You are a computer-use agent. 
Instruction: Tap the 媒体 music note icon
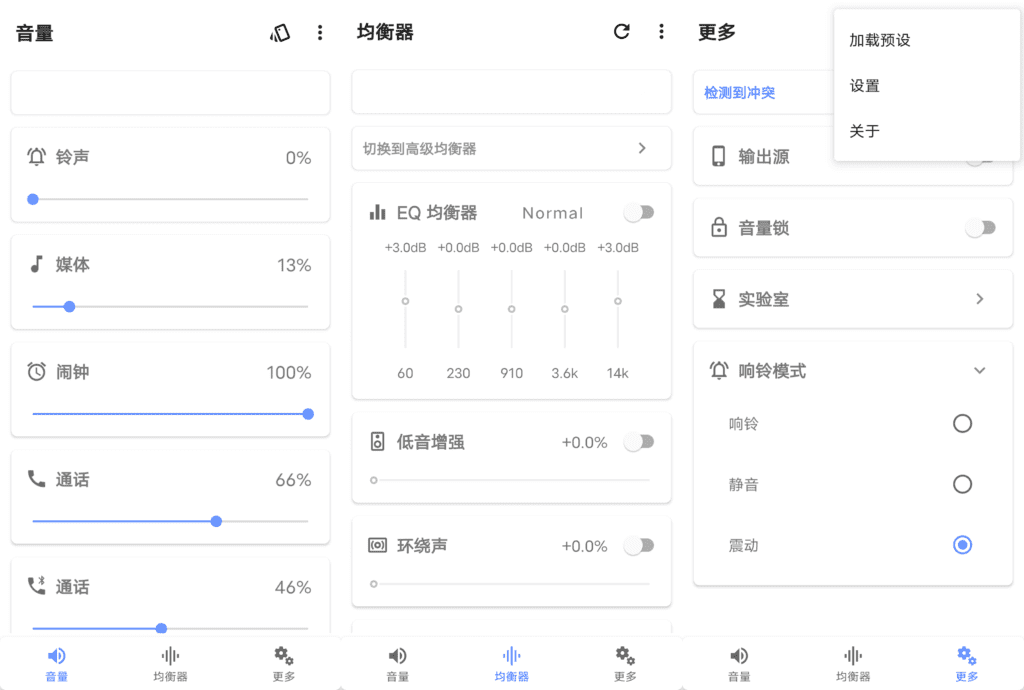[x=37, y=264]
